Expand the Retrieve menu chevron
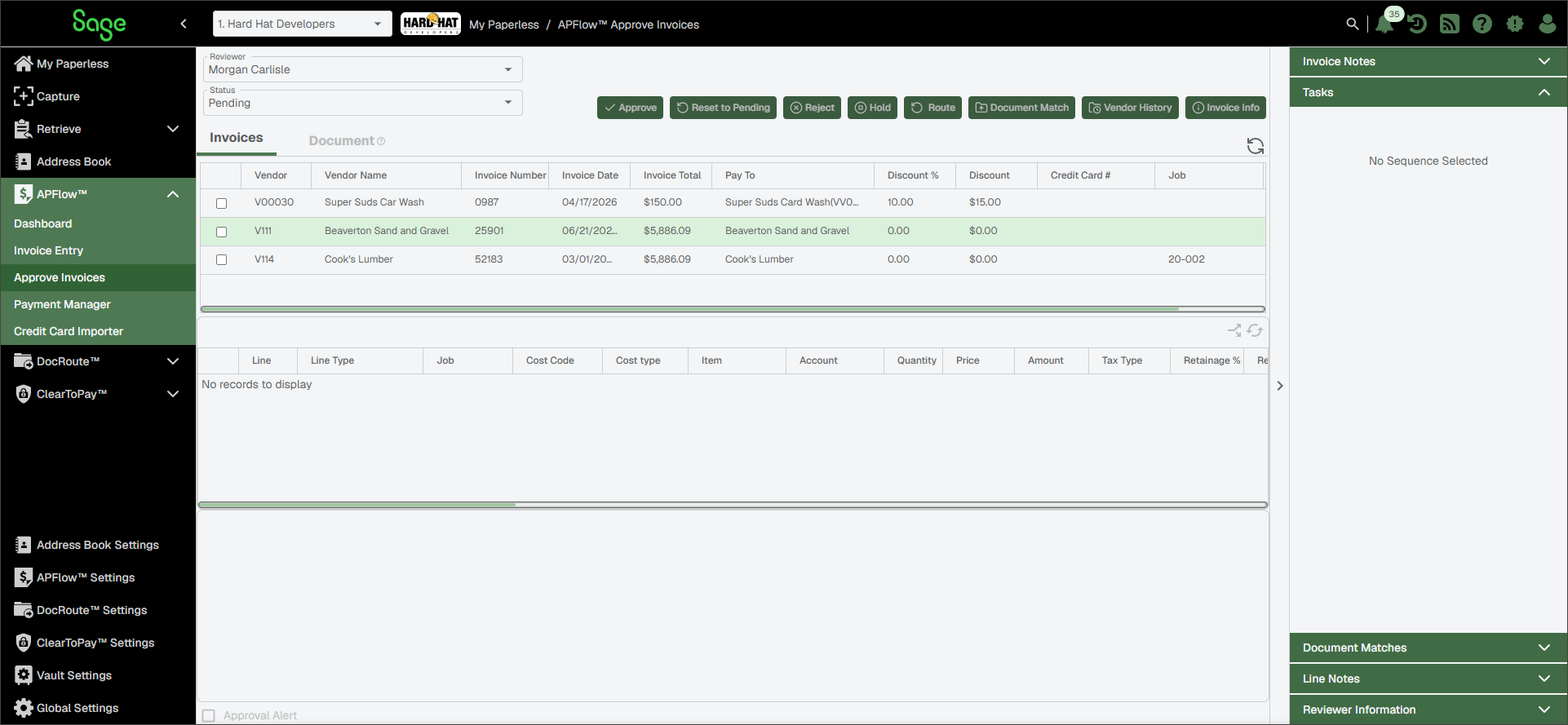 point(173,129)
